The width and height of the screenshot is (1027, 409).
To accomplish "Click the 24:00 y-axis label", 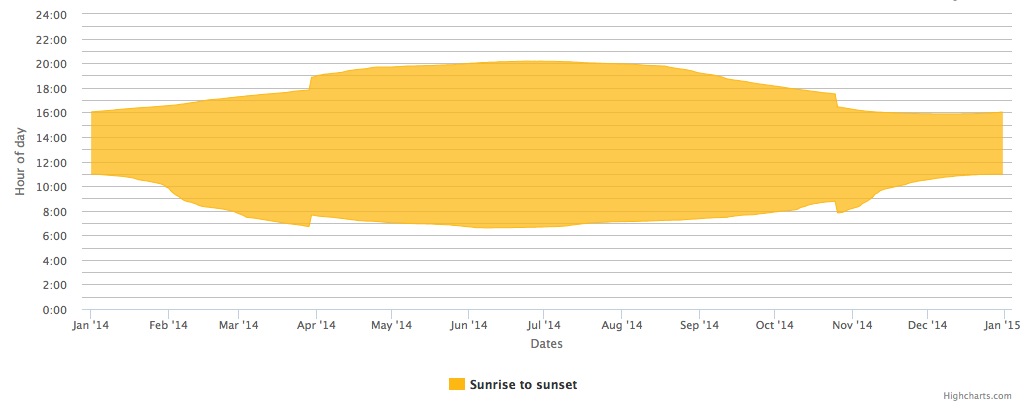I will pos(53,14).
